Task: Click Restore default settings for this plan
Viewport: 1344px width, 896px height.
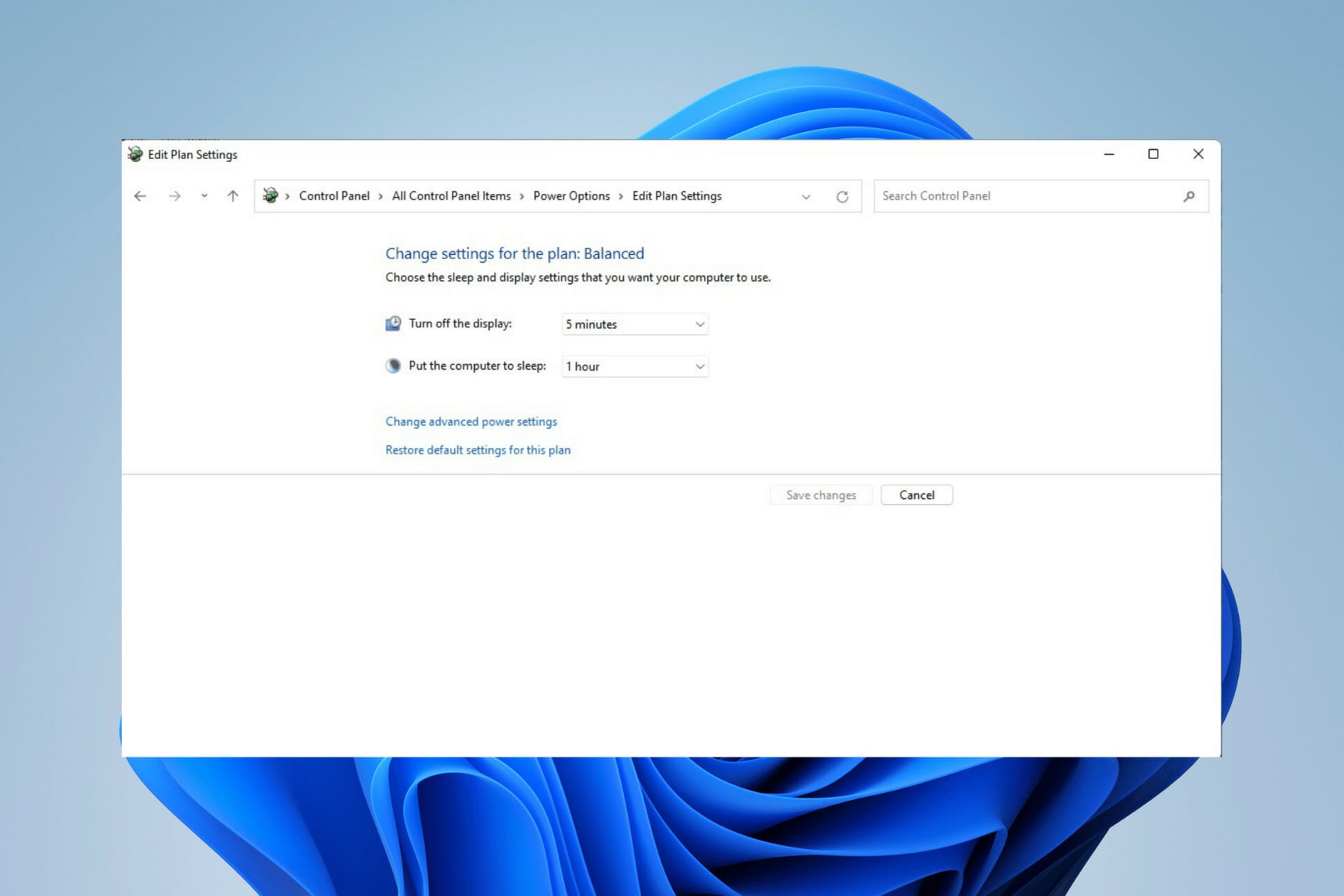Action: click(x=477, y=449)
